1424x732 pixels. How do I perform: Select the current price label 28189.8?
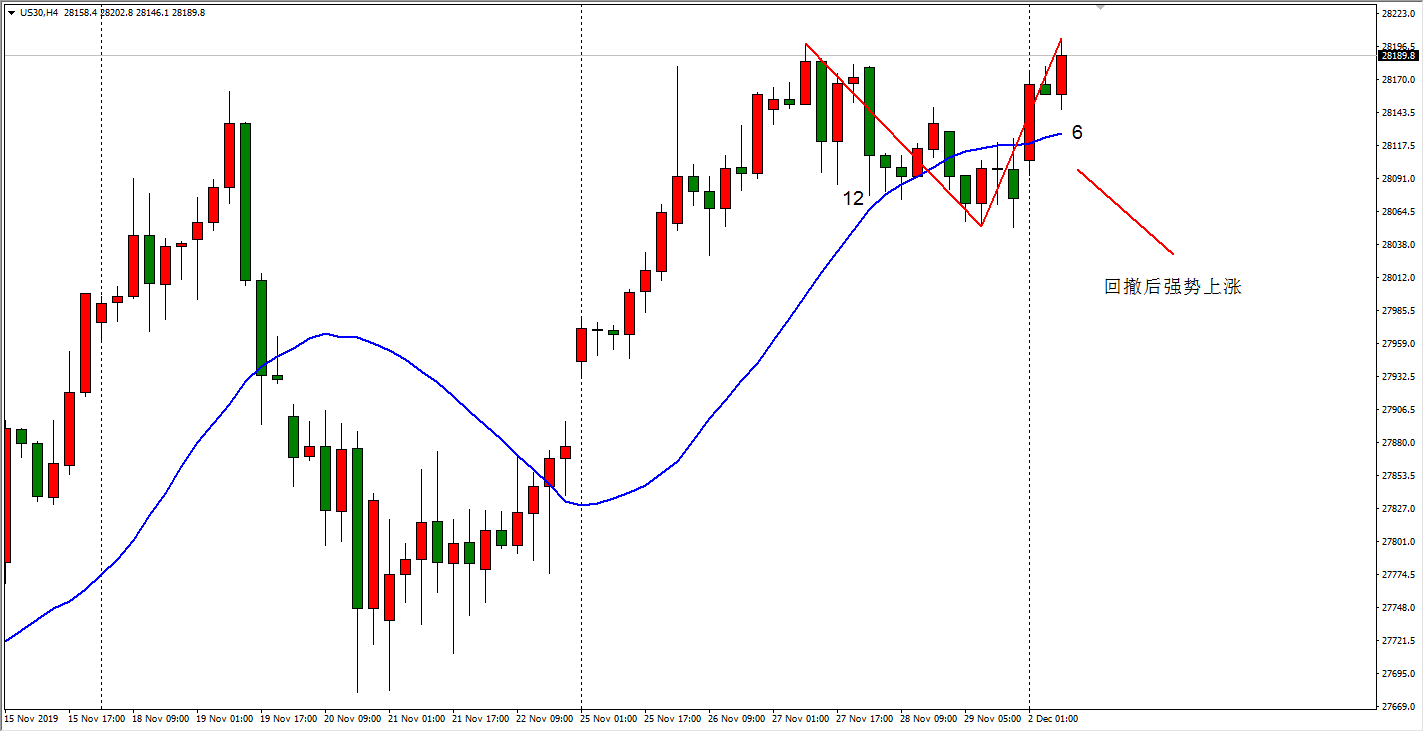pos(1396,56)
